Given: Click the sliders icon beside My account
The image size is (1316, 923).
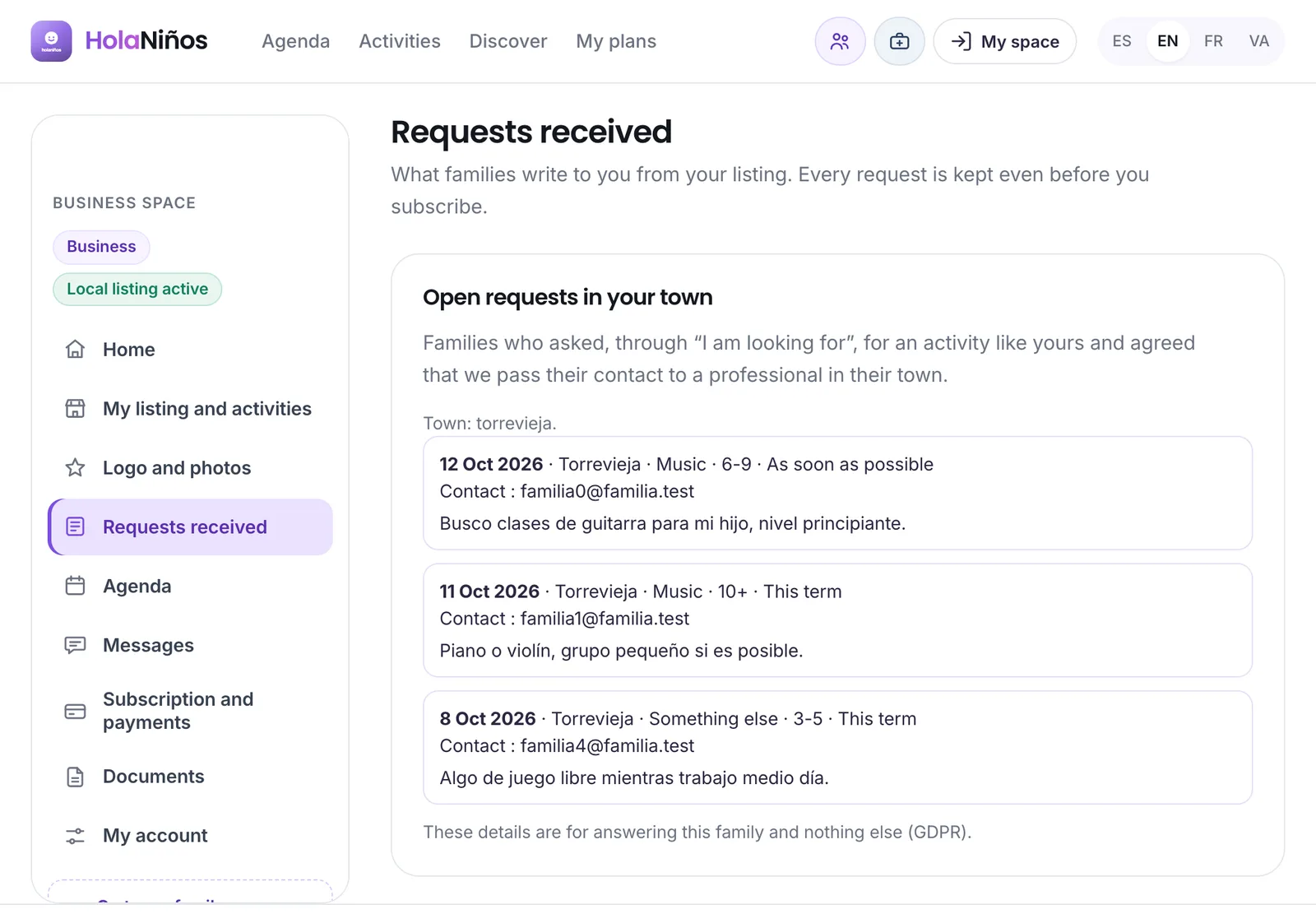Looking at the screenshot, I should [75, 836].
